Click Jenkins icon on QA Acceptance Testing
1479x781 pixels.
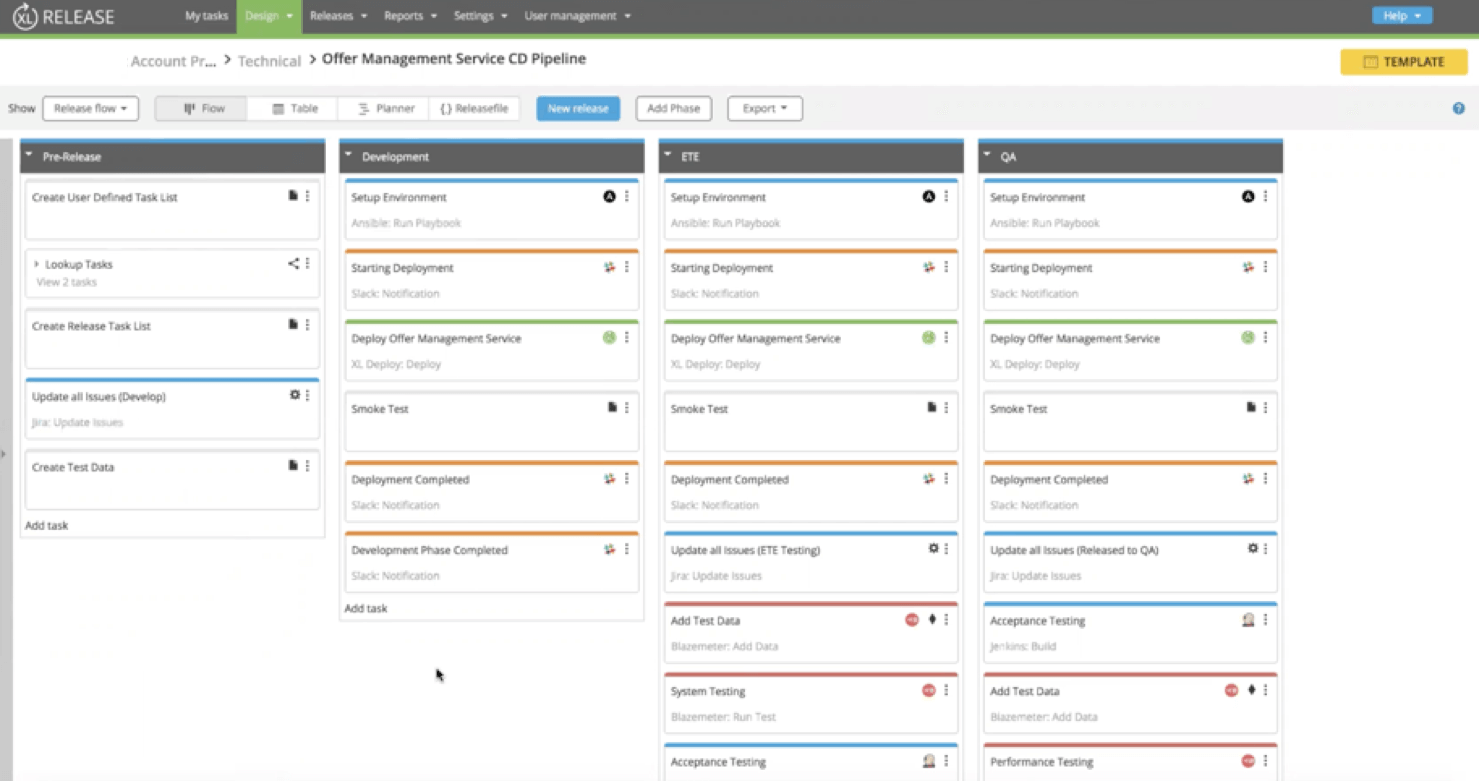1247,621
